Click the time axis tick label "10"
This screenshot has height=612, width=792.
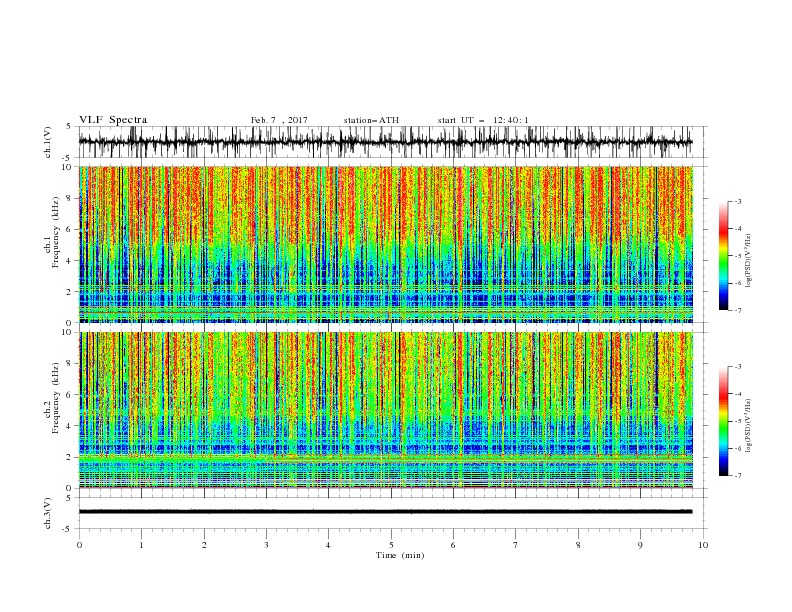click(x=703, y=545)
